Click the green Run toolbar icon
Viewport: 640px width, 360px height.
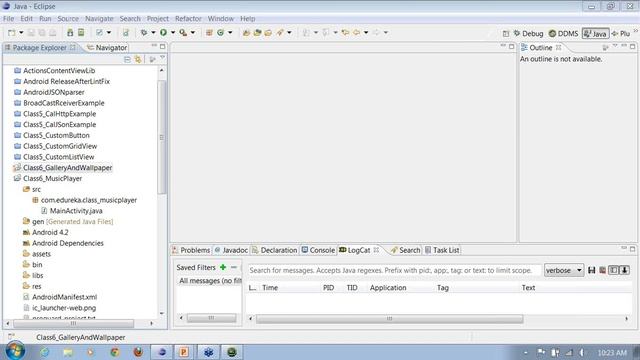click(x=163, y=33)
